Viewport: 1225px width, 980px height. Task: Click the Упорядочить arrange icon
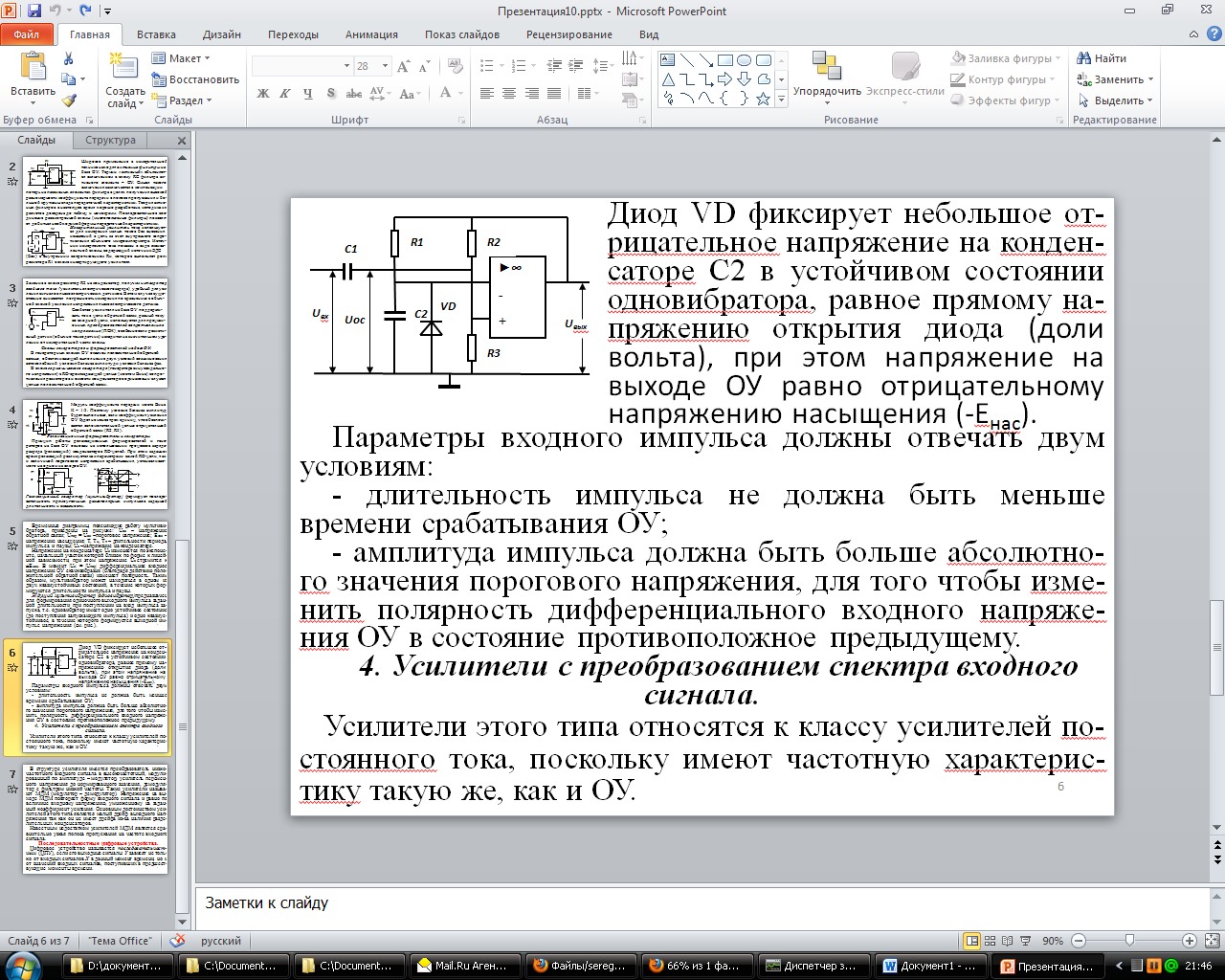827,68
